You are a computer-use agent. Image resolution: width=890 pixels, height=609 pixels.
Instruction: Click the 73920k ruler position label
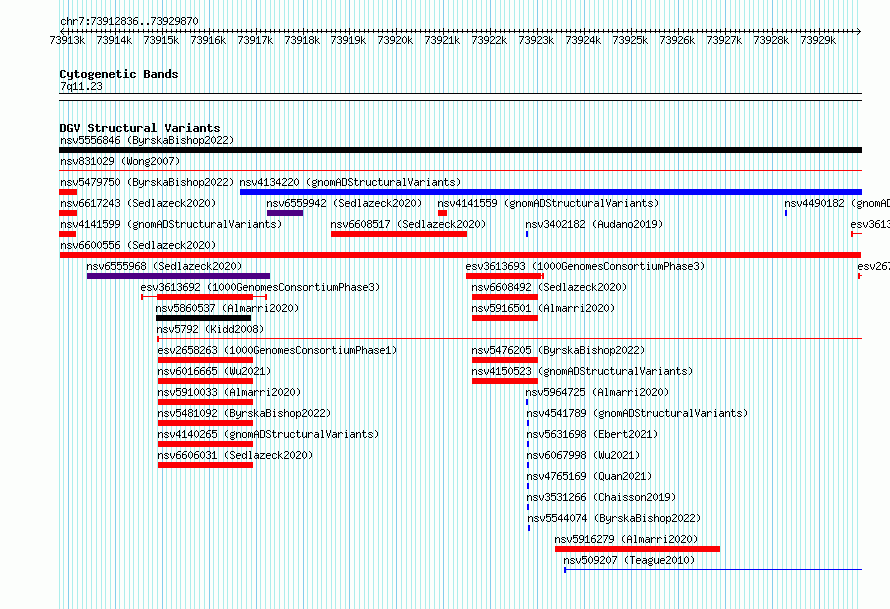[395, 40]
